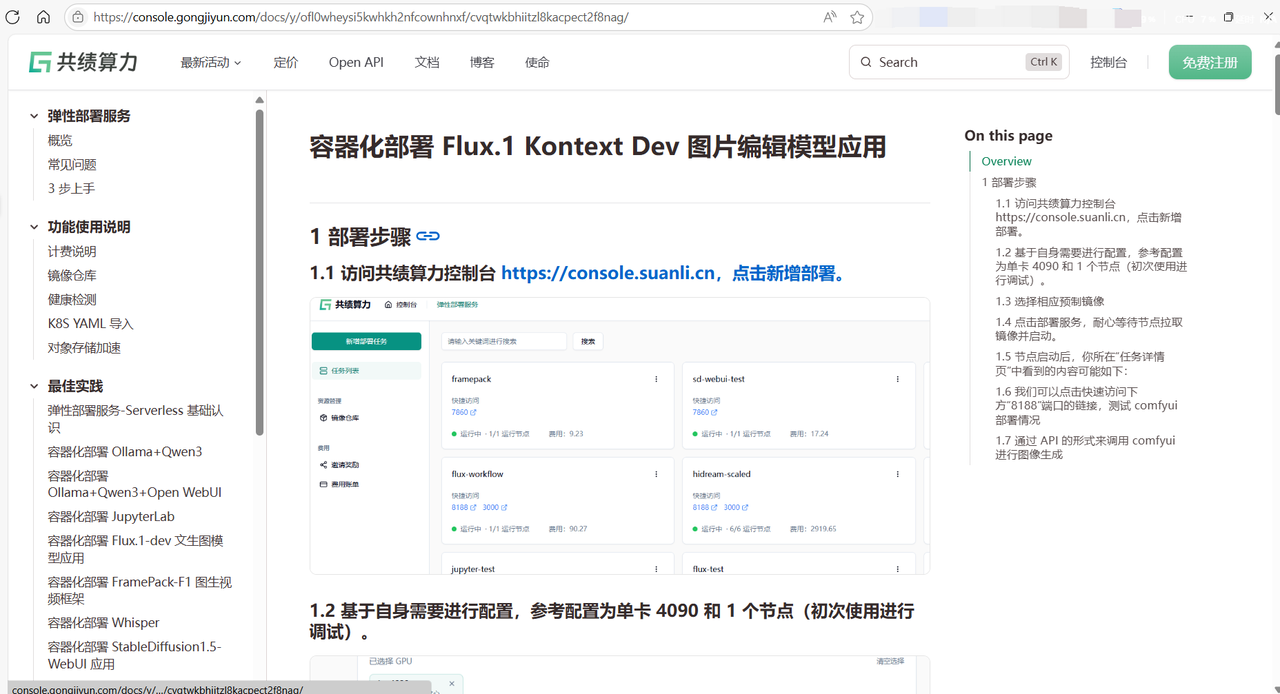
Task: Click the window restore button
Action: pyautogui.click(x=1229, y=17)
